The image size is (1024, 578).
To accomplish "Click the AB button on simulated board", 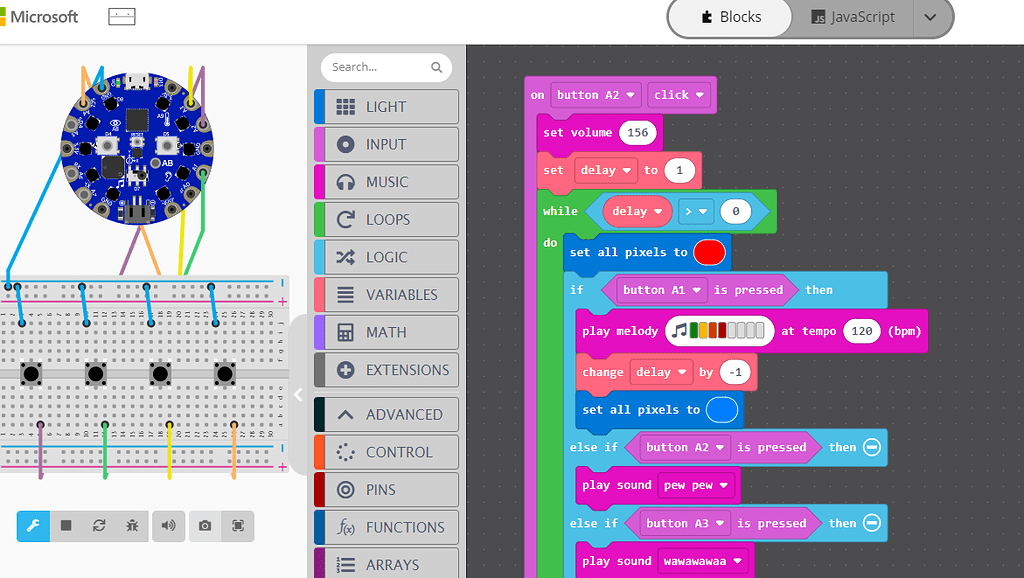I will coord(155,163).
